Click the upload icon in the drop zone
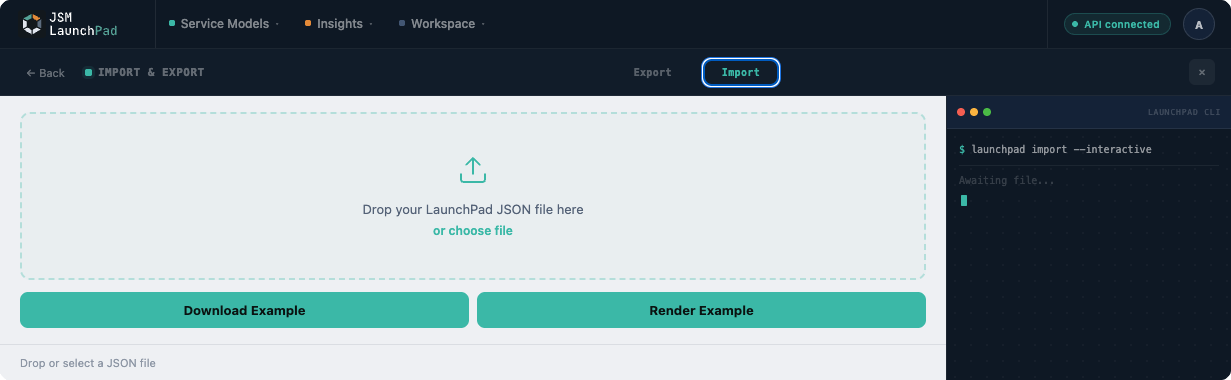 (473, 170)
